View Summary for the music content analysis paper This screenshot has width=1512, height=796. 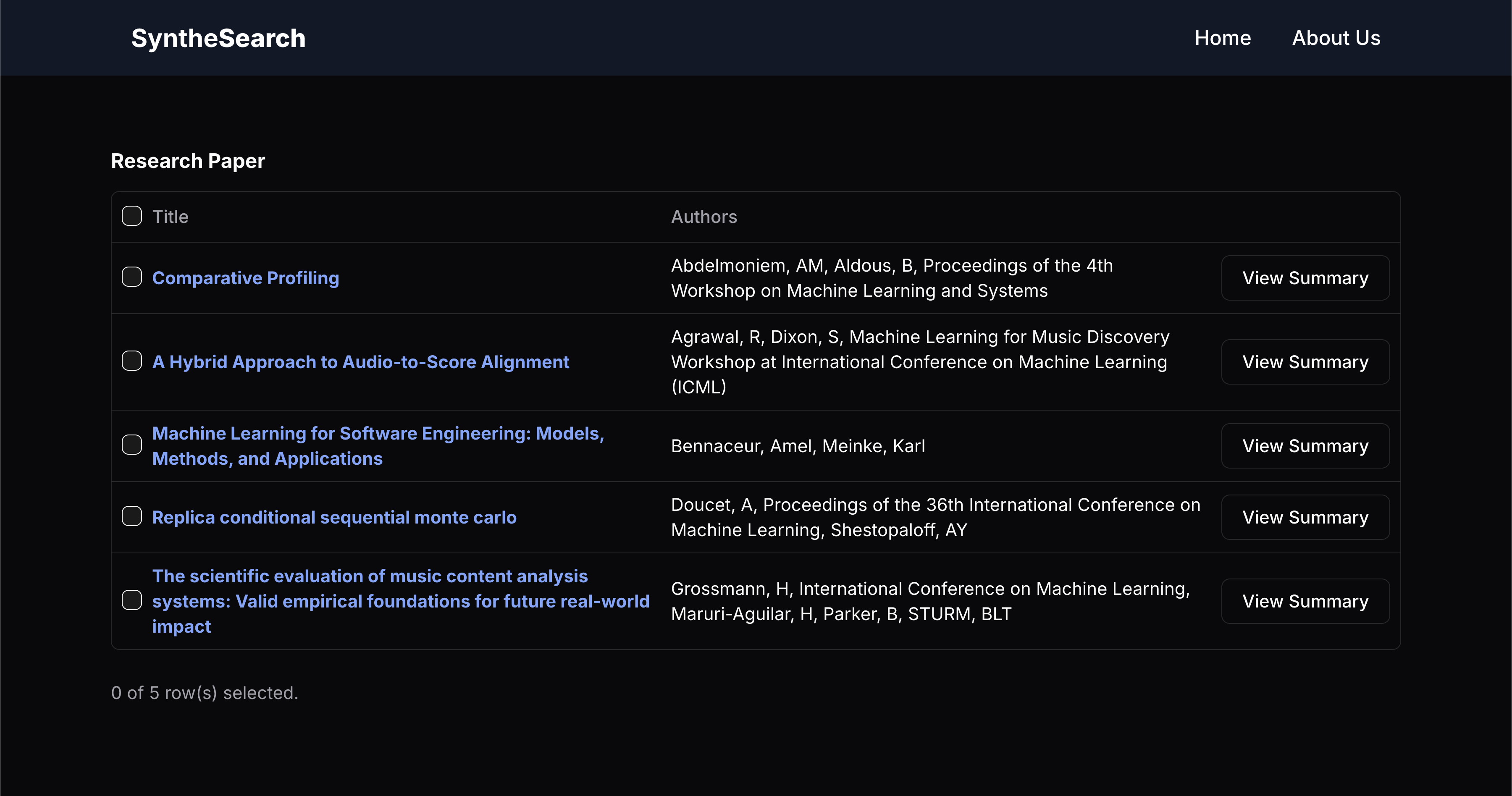pyautogui.click(x=1305, y=601)
